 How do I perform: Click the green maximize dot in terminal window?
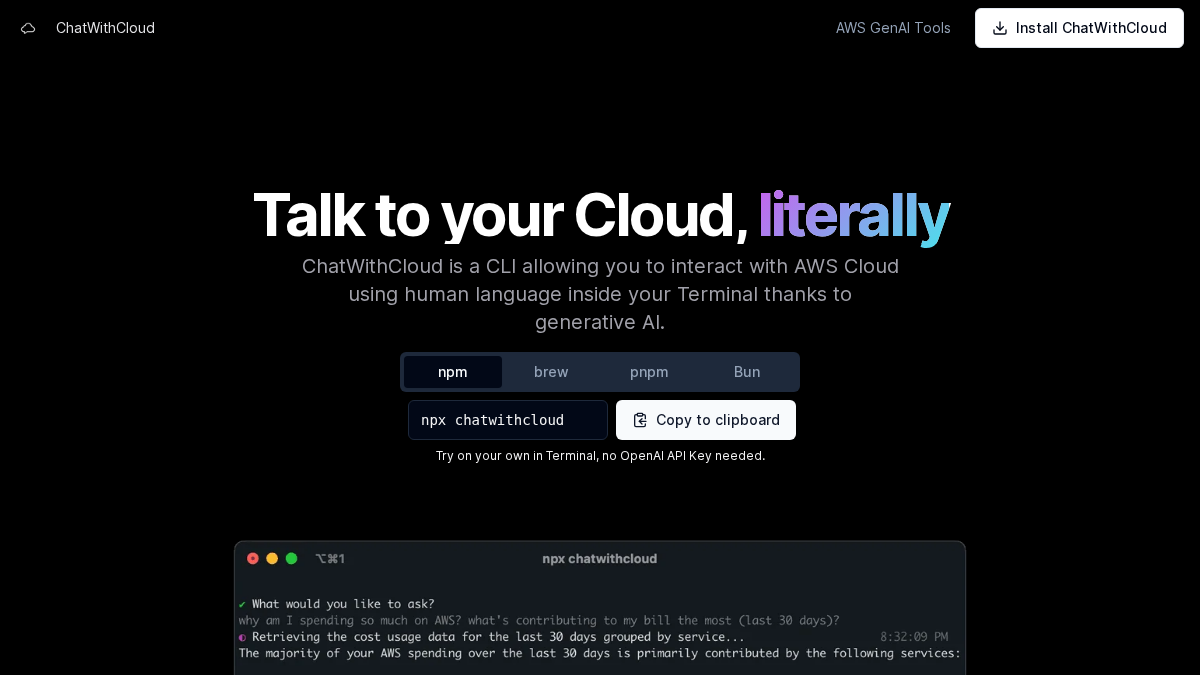point(291,558)
